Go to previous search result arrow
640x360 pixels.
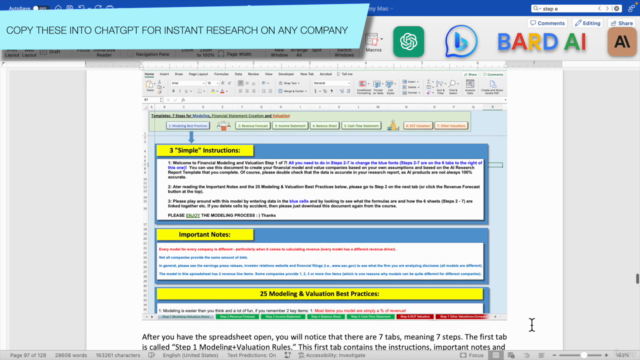click(x=599, y=9)
